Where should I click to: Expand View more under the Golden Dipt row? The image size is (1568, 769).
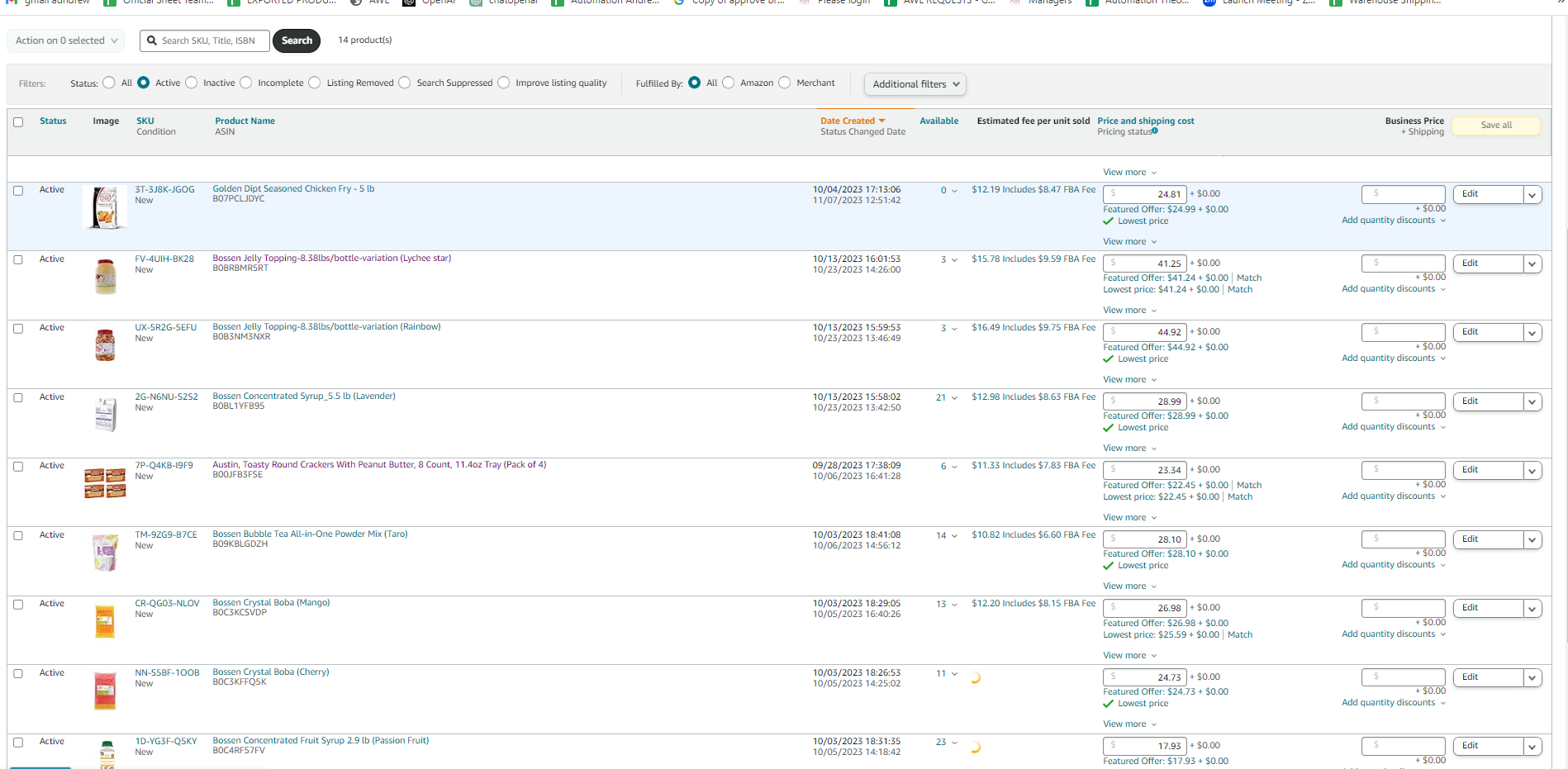pos(1130,241)
